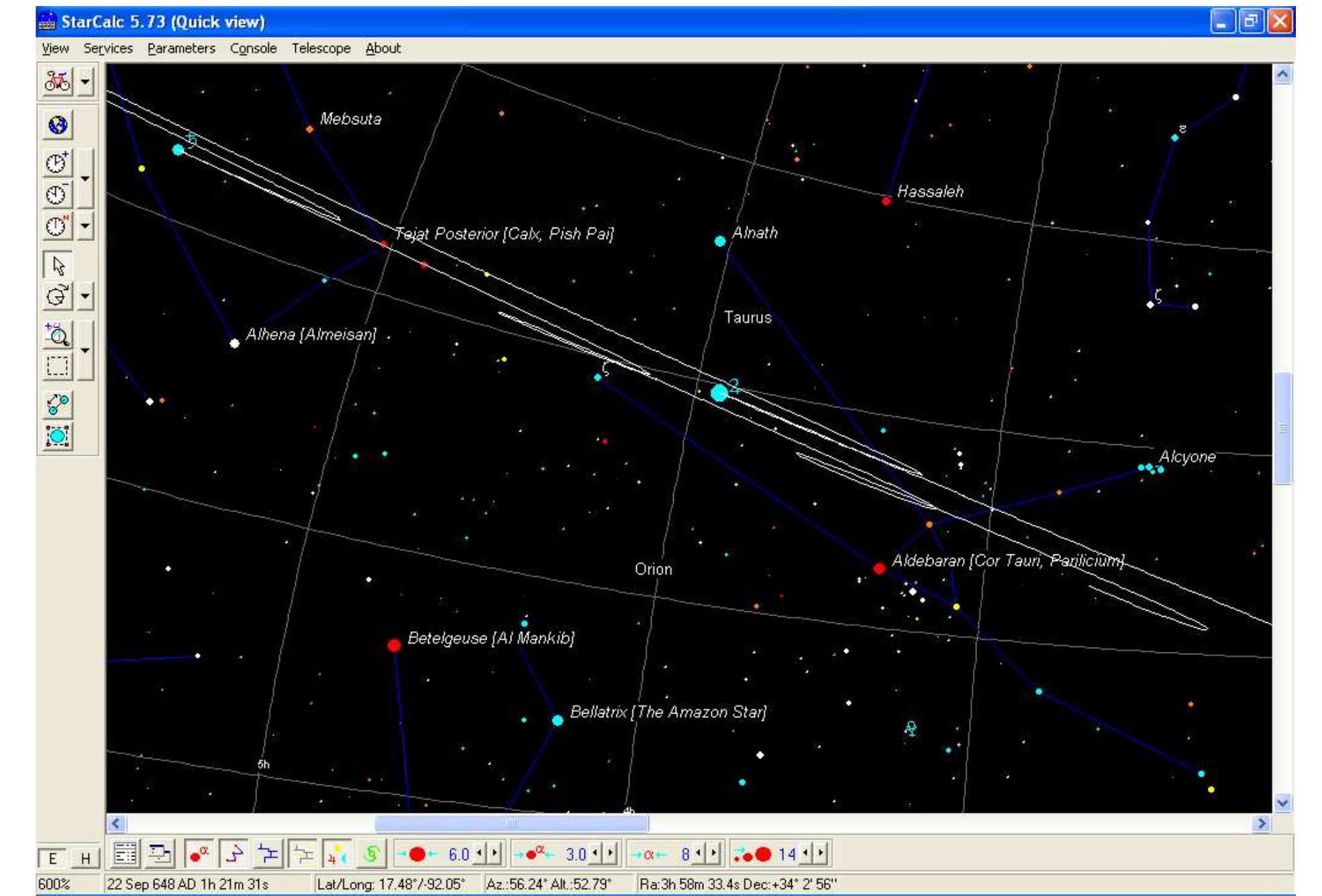Switch to E coordinate mode button
1322x896 pixels.
[52, 858]
